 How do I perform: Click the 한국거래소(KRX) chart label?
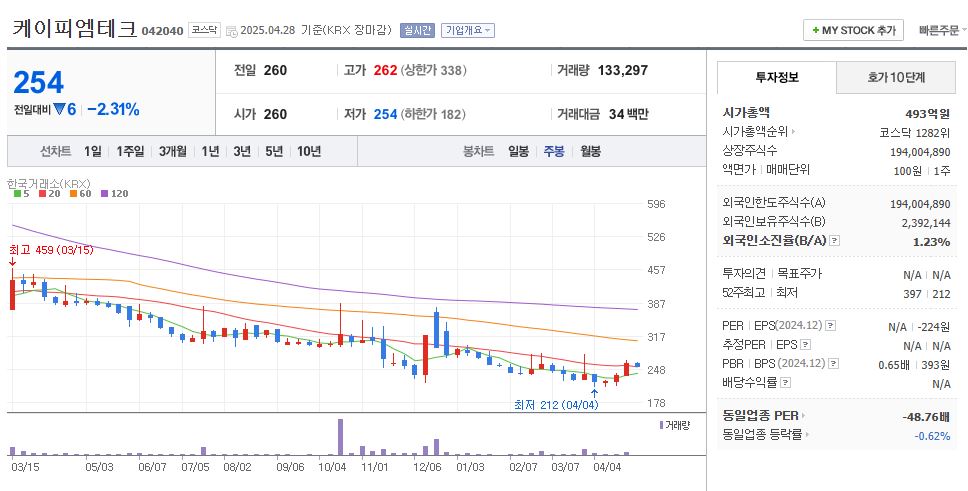[49, 183]
